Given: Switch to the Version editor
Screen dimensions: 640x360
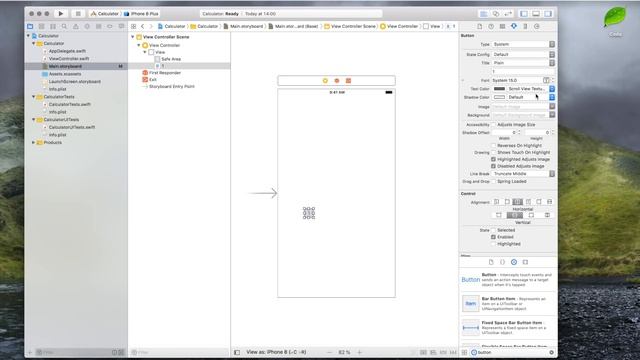Looking at the screenshot, I should (508, 14).
